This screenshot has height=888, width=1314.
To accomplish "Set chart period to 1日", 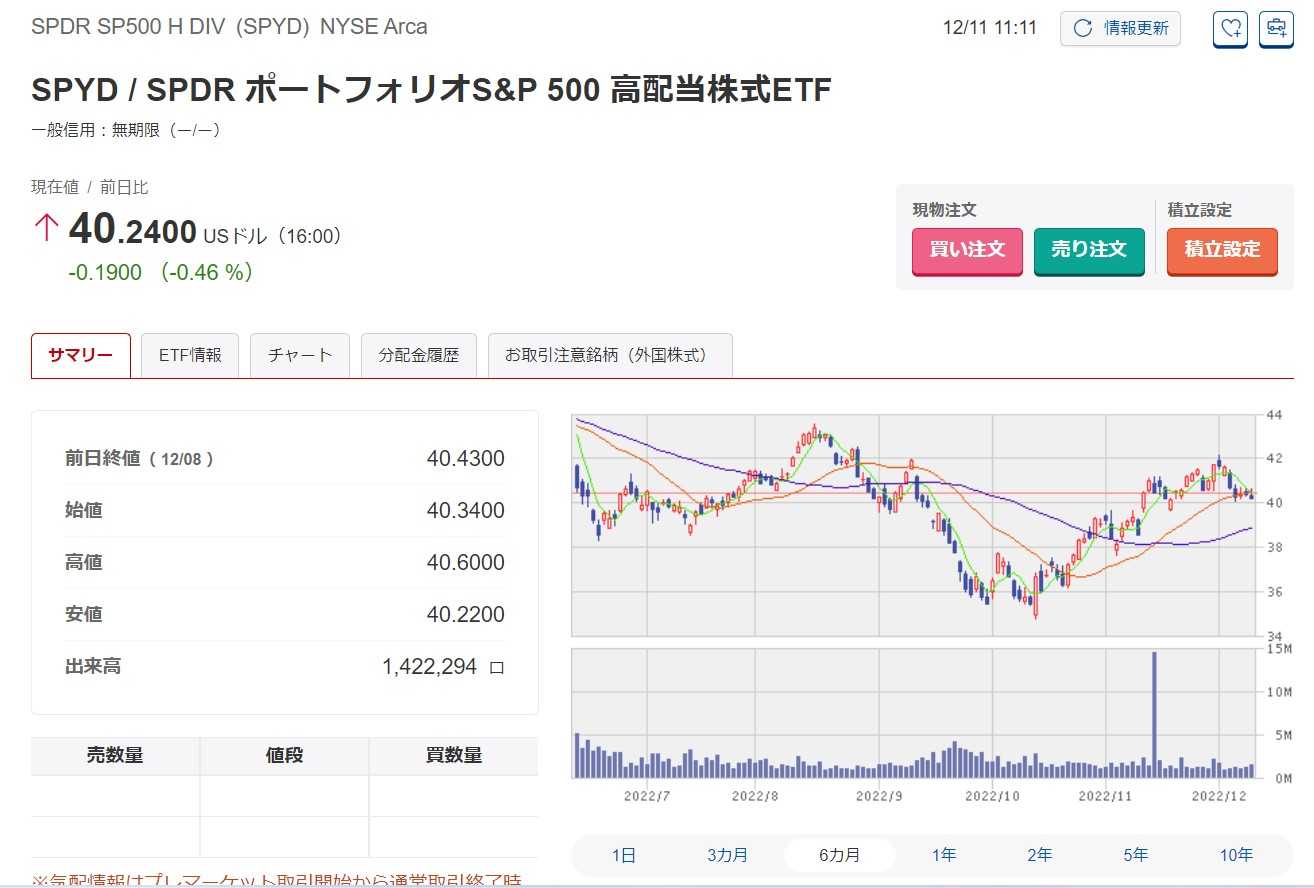I will click(x=623, y=855).
